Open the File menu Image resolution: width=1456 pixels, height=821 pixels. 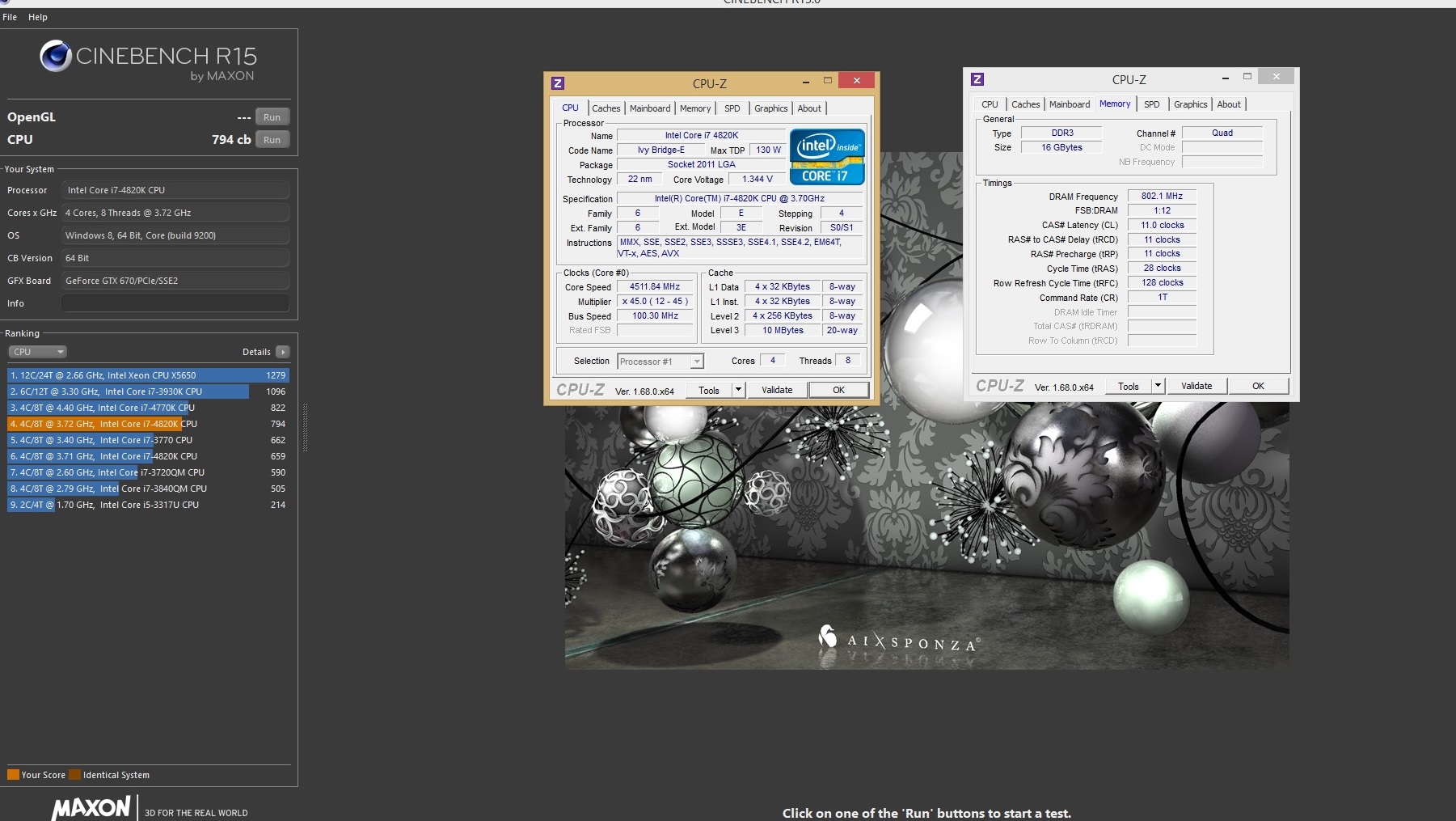tap(10, 17)
